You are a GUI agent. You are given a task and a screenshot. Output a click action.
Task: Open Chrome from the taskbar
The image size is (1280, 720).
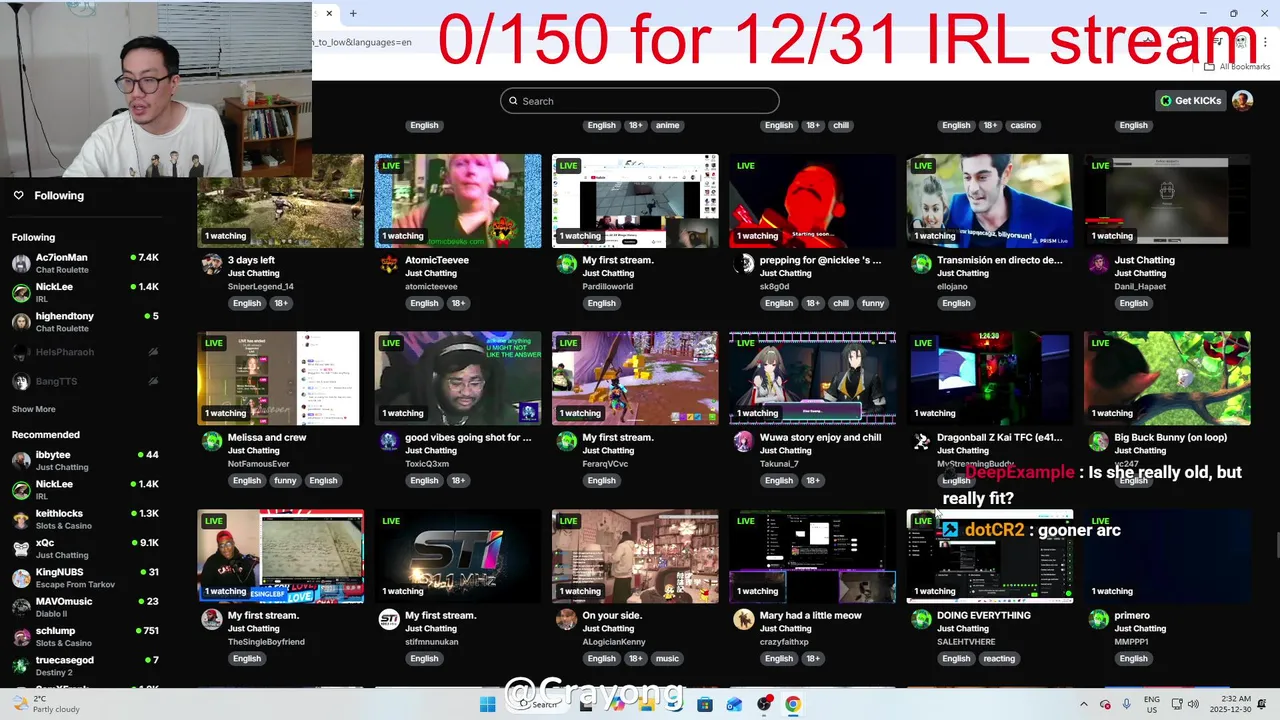pos(792,704)
